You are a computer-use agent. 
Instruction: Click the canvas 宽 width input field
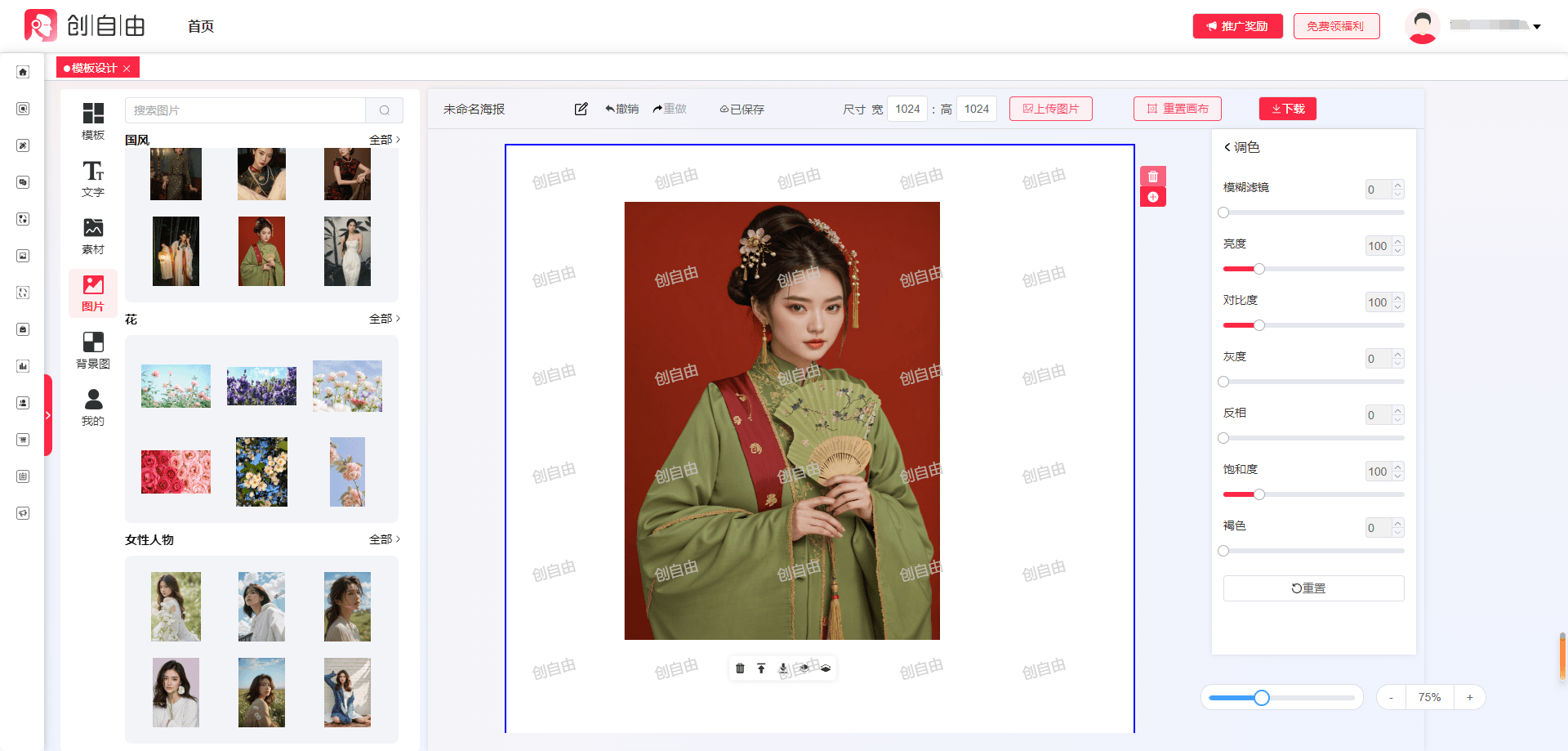(x=907, y=109)
